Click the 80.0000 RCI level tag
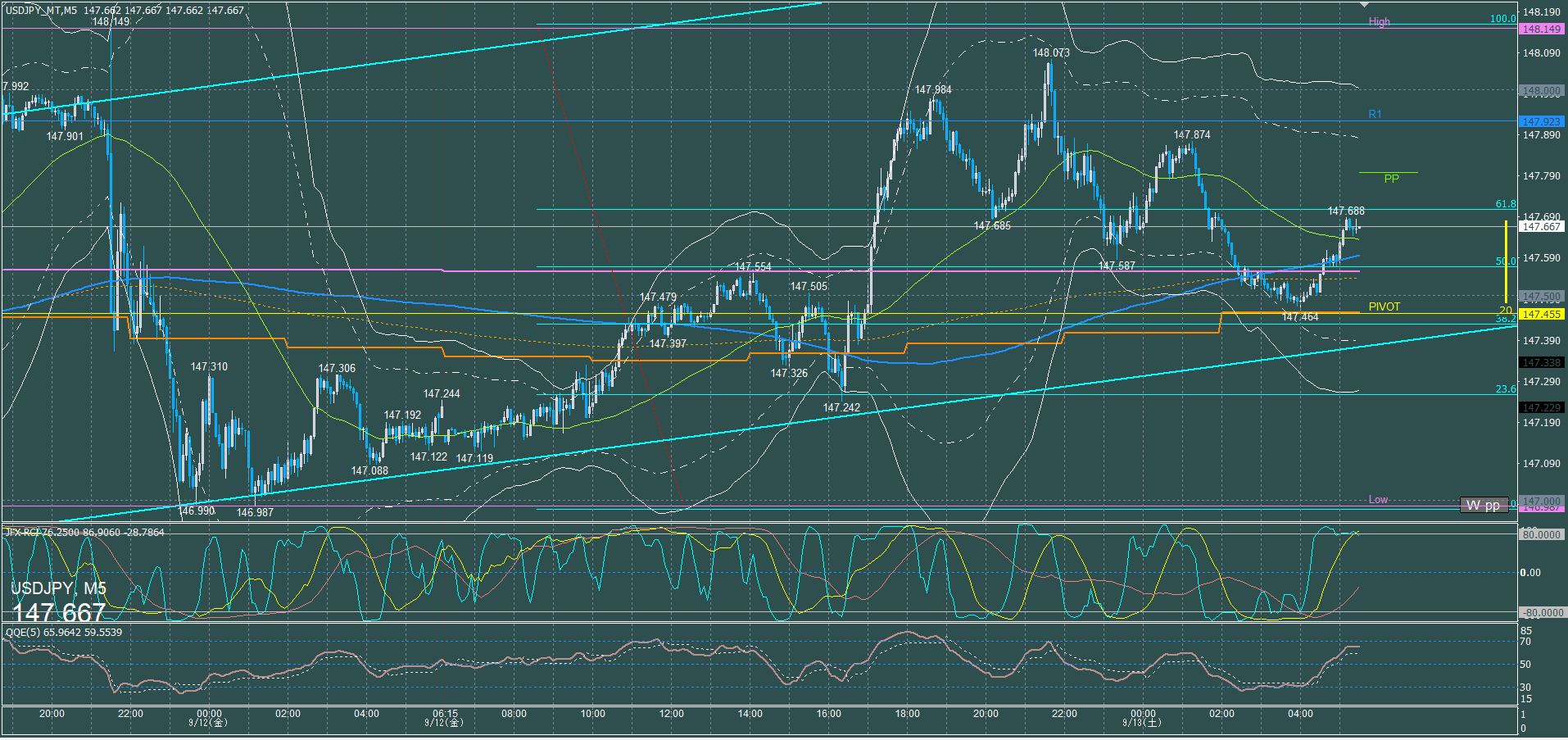The height and width of the screenshot is (740, 1568). pyautogui.click(x=1541, y=534)
